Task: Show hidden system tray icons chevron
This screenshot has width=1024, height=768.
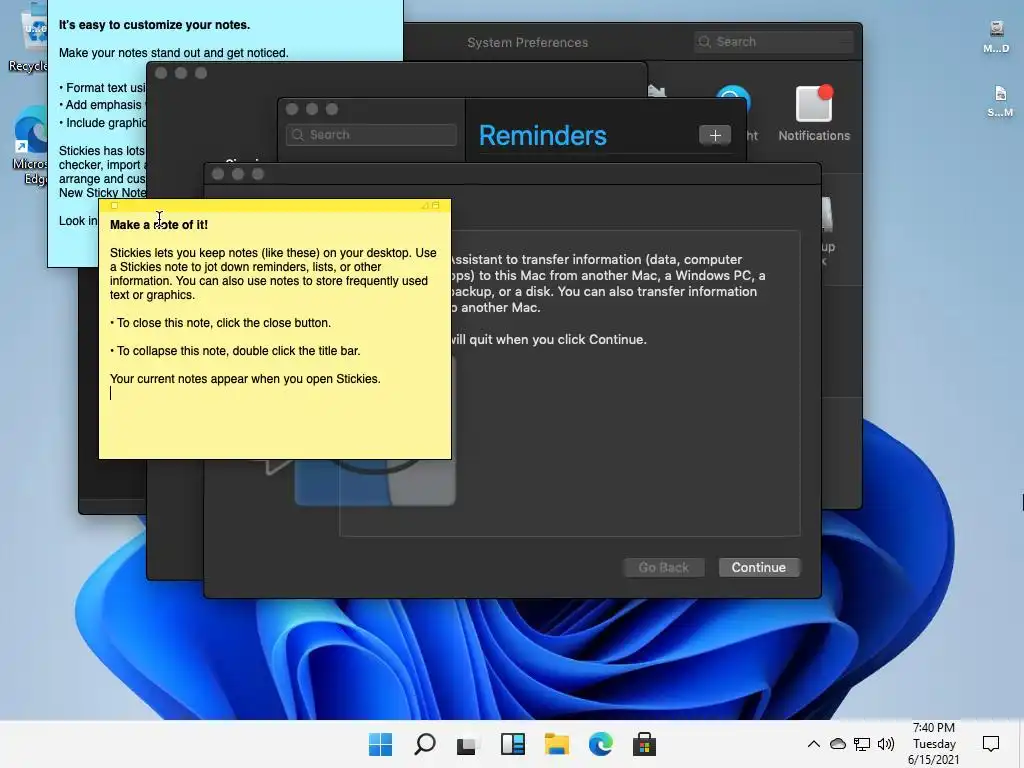Action: (814, 744)
